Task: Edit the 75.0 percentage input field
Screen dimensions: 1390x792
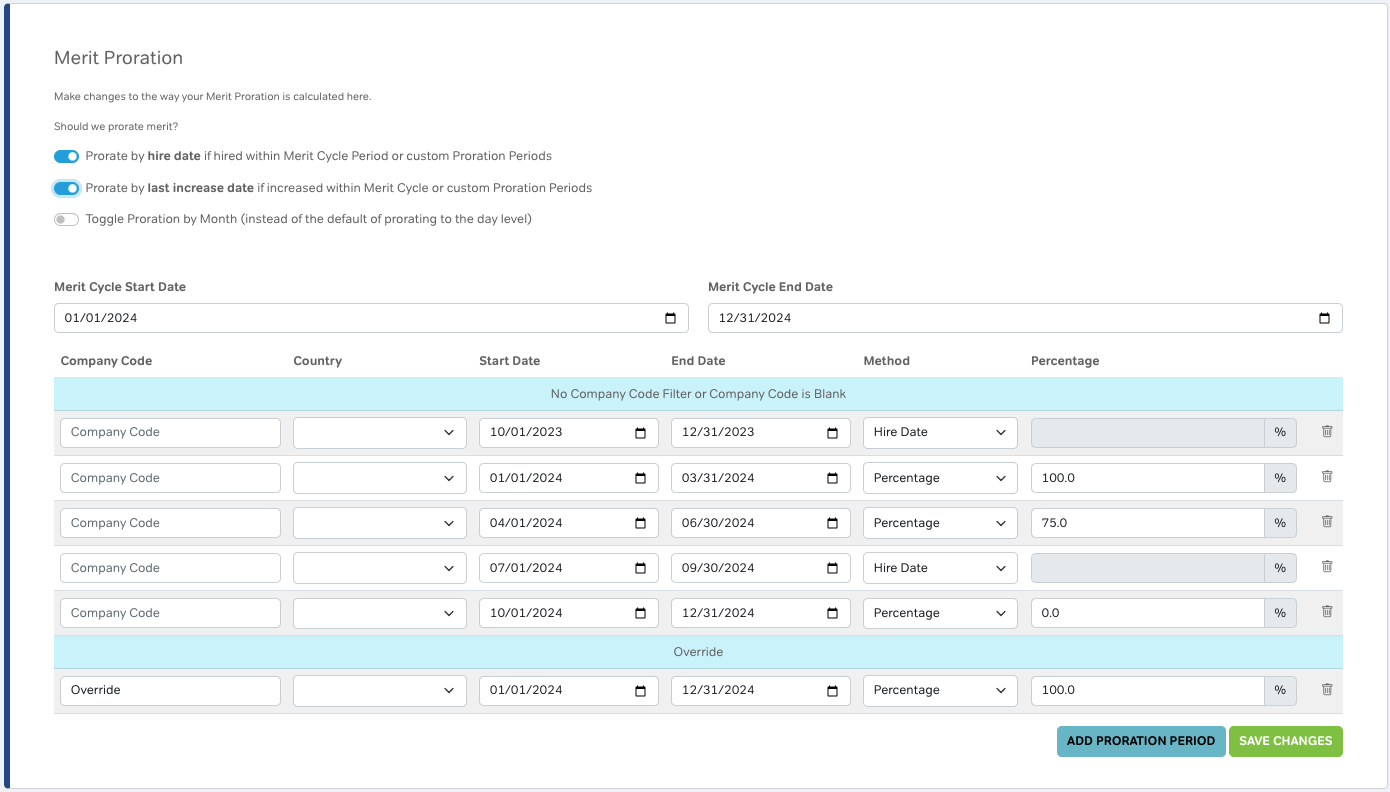Action: (1146, 523)
